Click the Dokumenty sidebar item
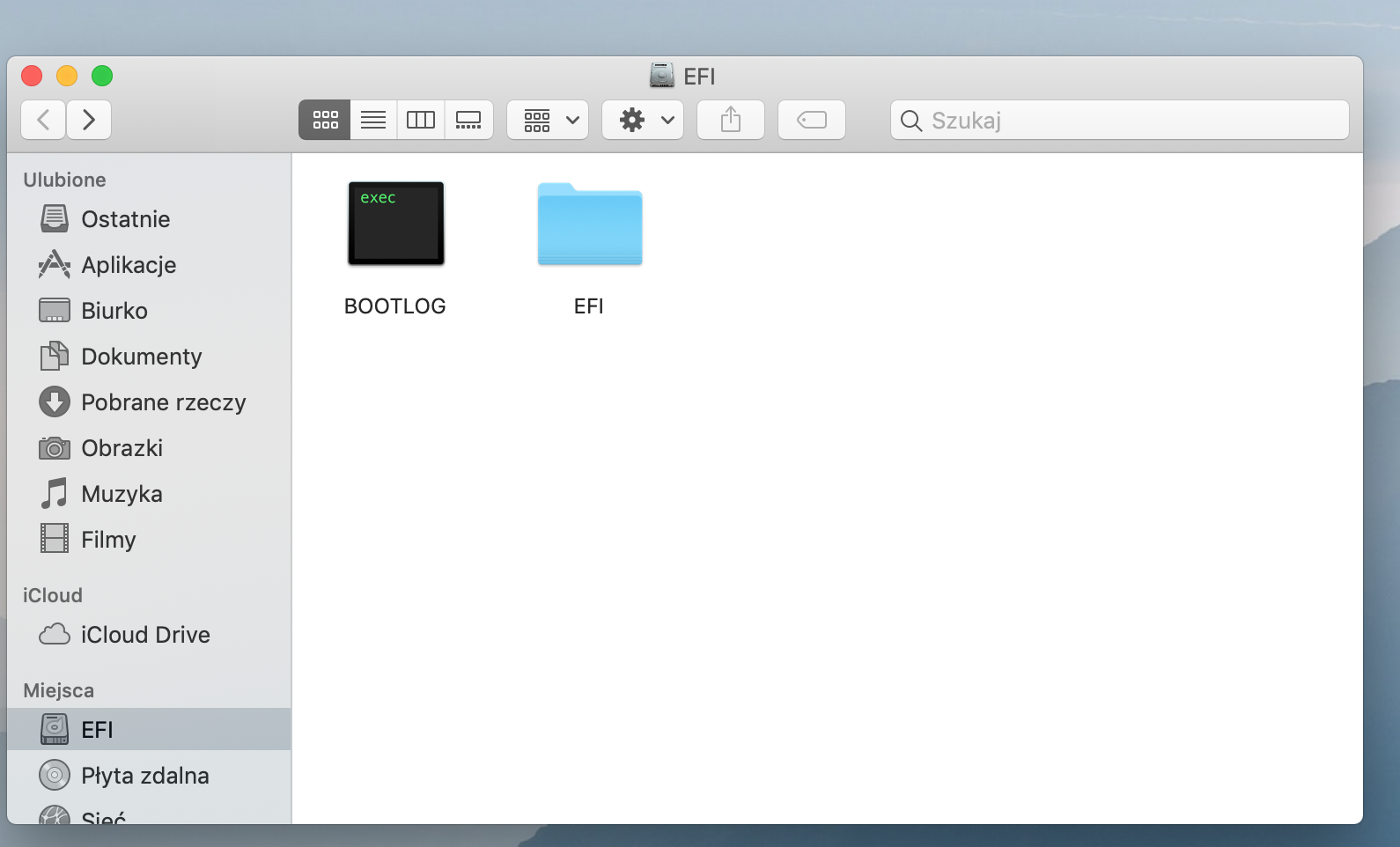1400x847 pixels. (141, 357)
